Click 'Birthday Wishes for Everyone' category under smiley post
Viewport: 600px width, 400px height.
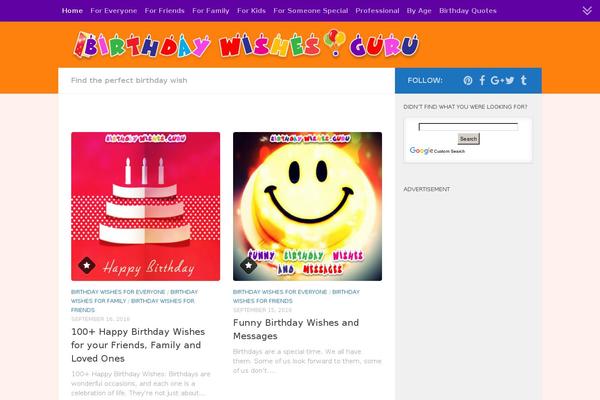pyautogui.click(x=280, y=292)
